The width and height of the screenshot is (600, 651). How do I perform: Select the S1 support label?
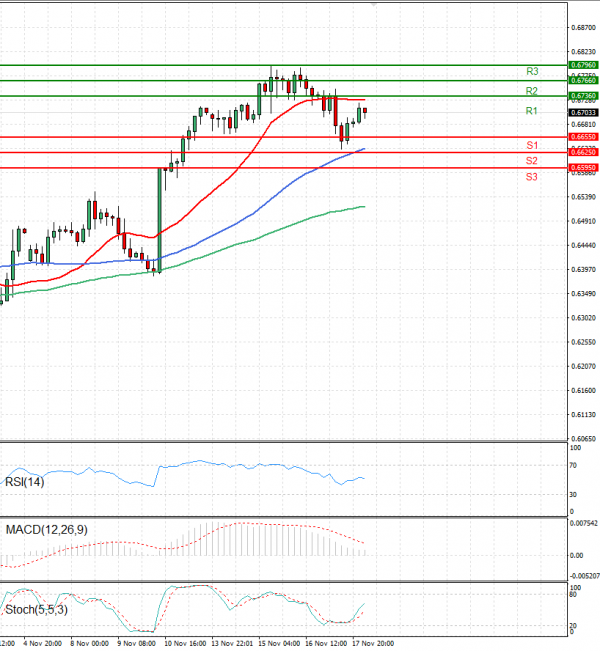click(x=532, y=145)
